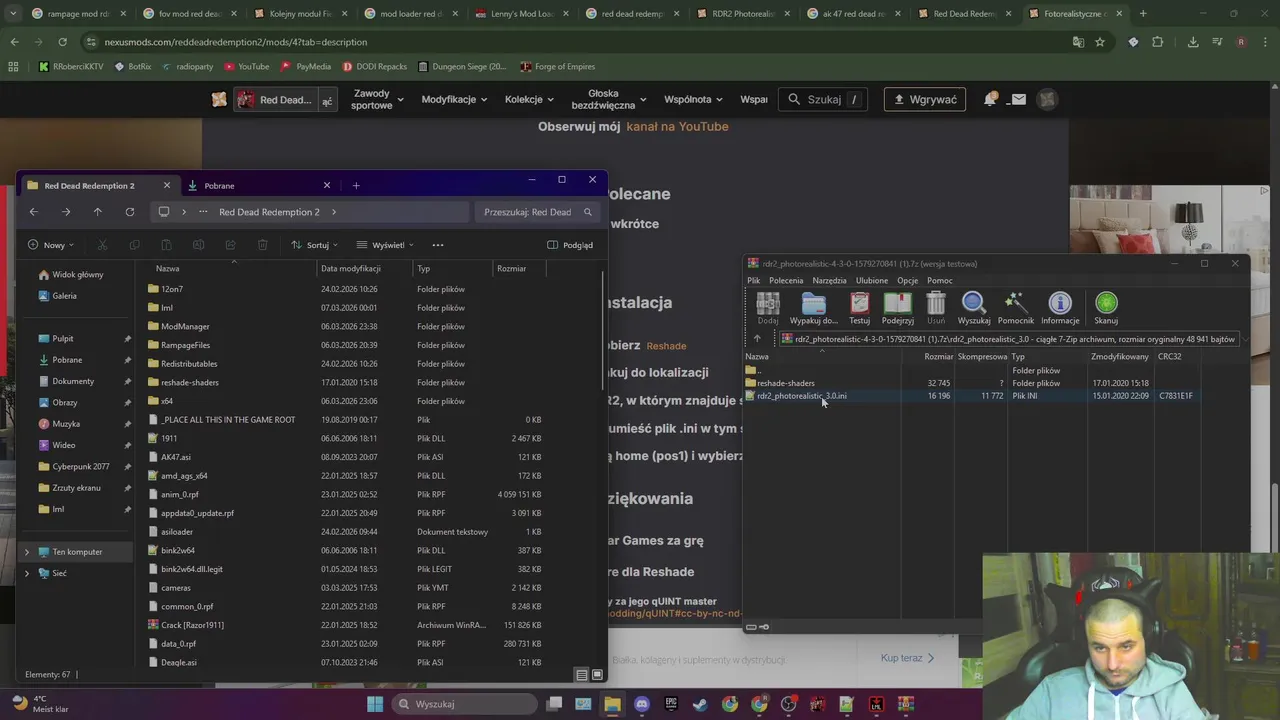Toggle the Podgląd preview pane
1280x720 pixels.
point(570,245)
